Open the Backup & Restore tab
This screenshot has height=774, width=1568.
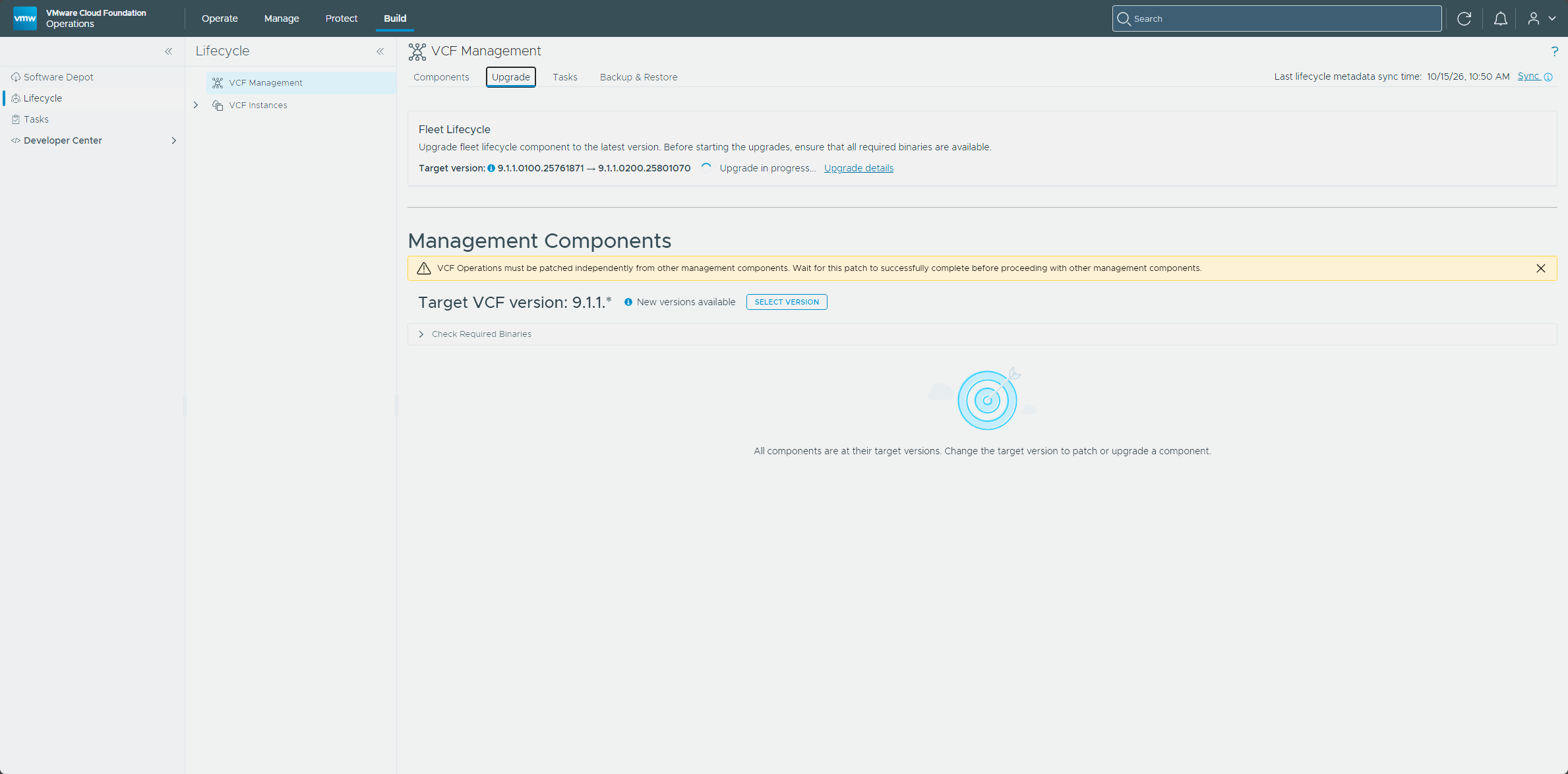(x=638, y=77)
